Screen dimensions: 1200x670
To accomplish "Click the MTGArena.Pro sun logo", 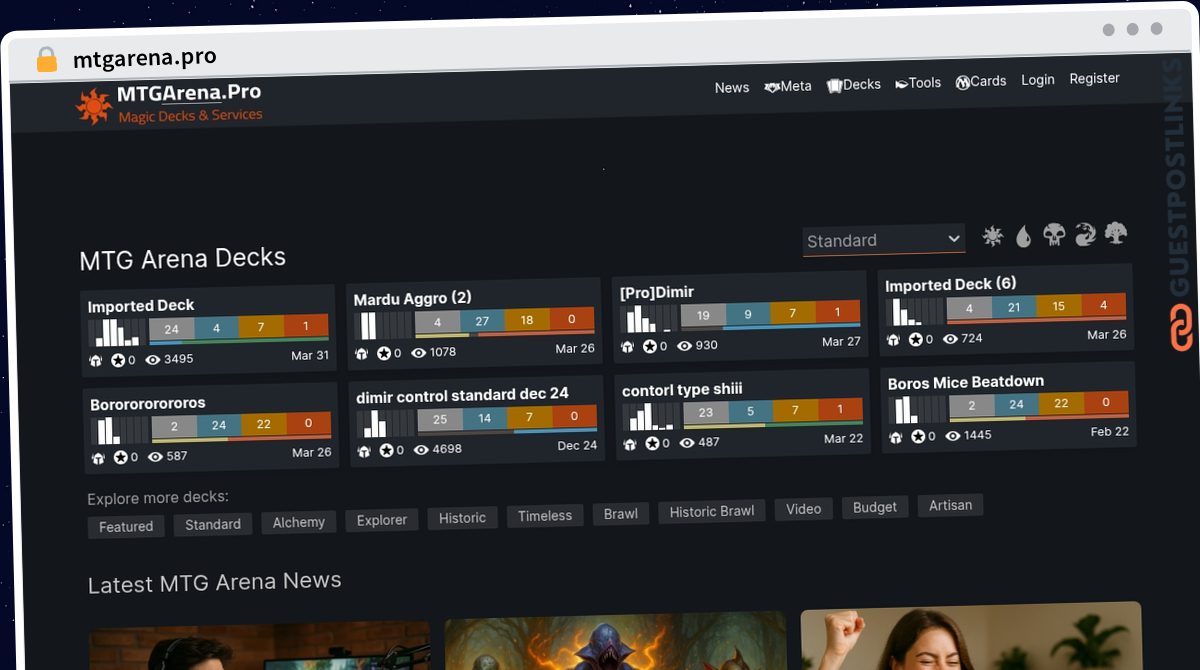I will [93, 106].
